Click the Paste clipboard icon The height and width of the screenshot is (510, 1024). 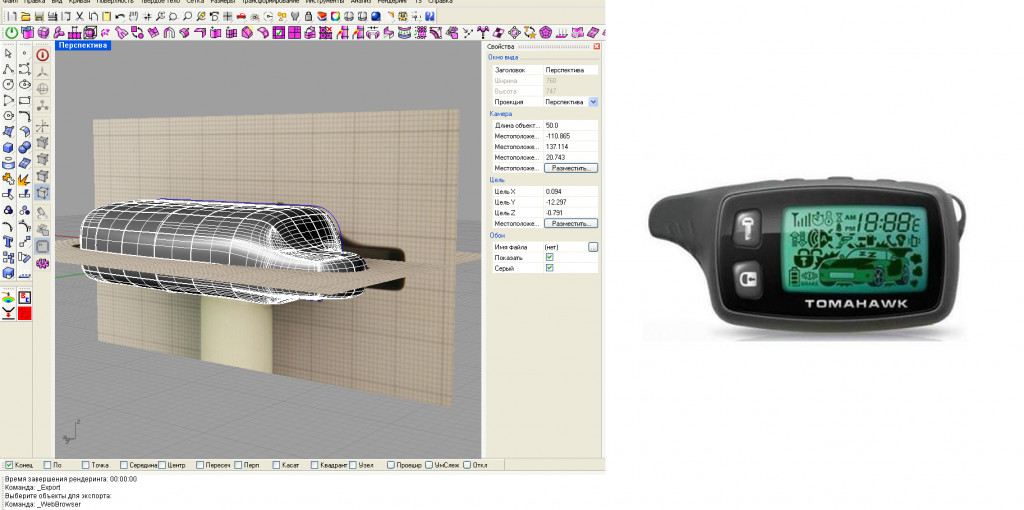click(106, 16)
